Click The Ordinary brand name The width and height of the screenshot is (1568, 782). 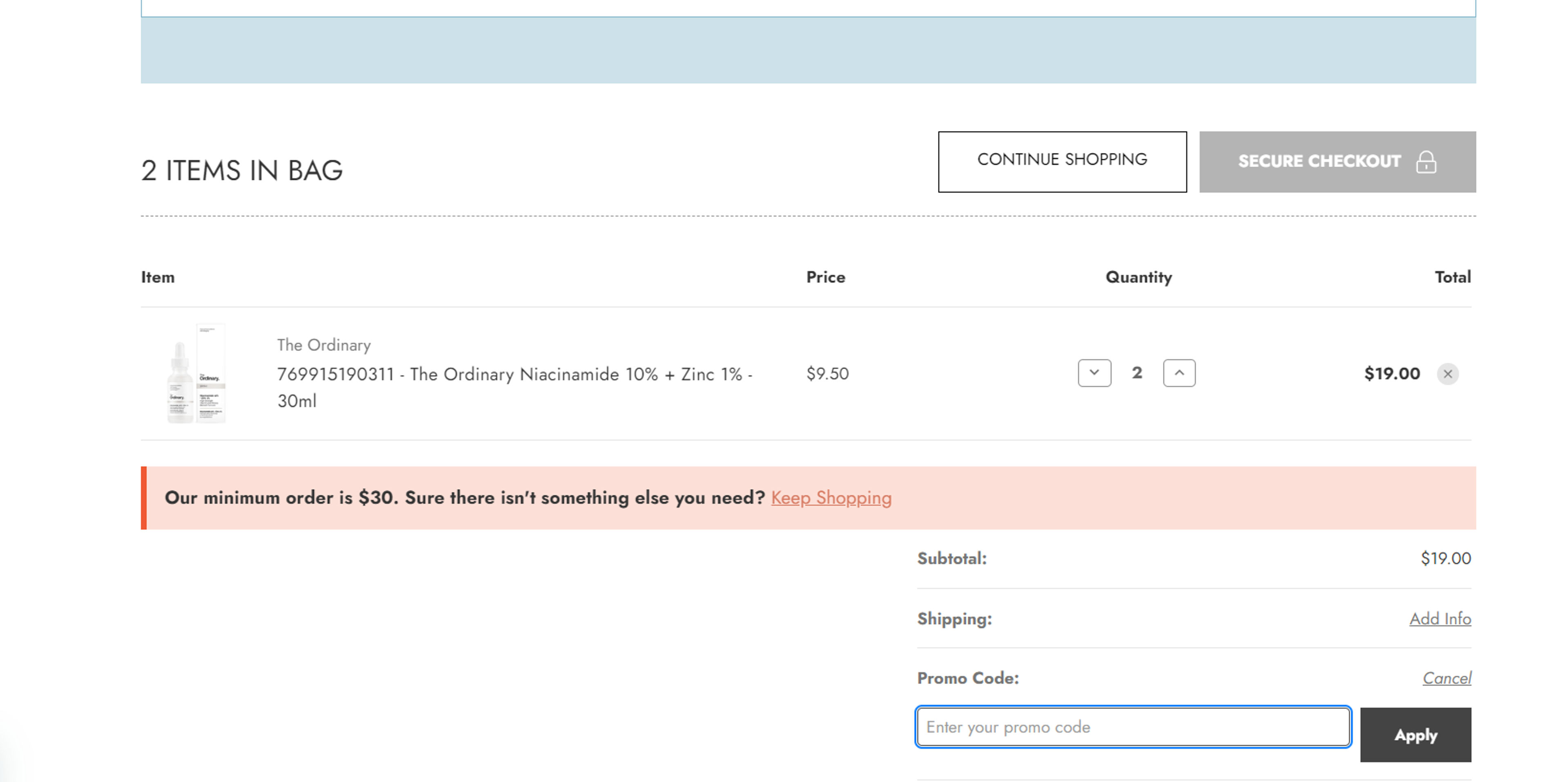(324, 345)
